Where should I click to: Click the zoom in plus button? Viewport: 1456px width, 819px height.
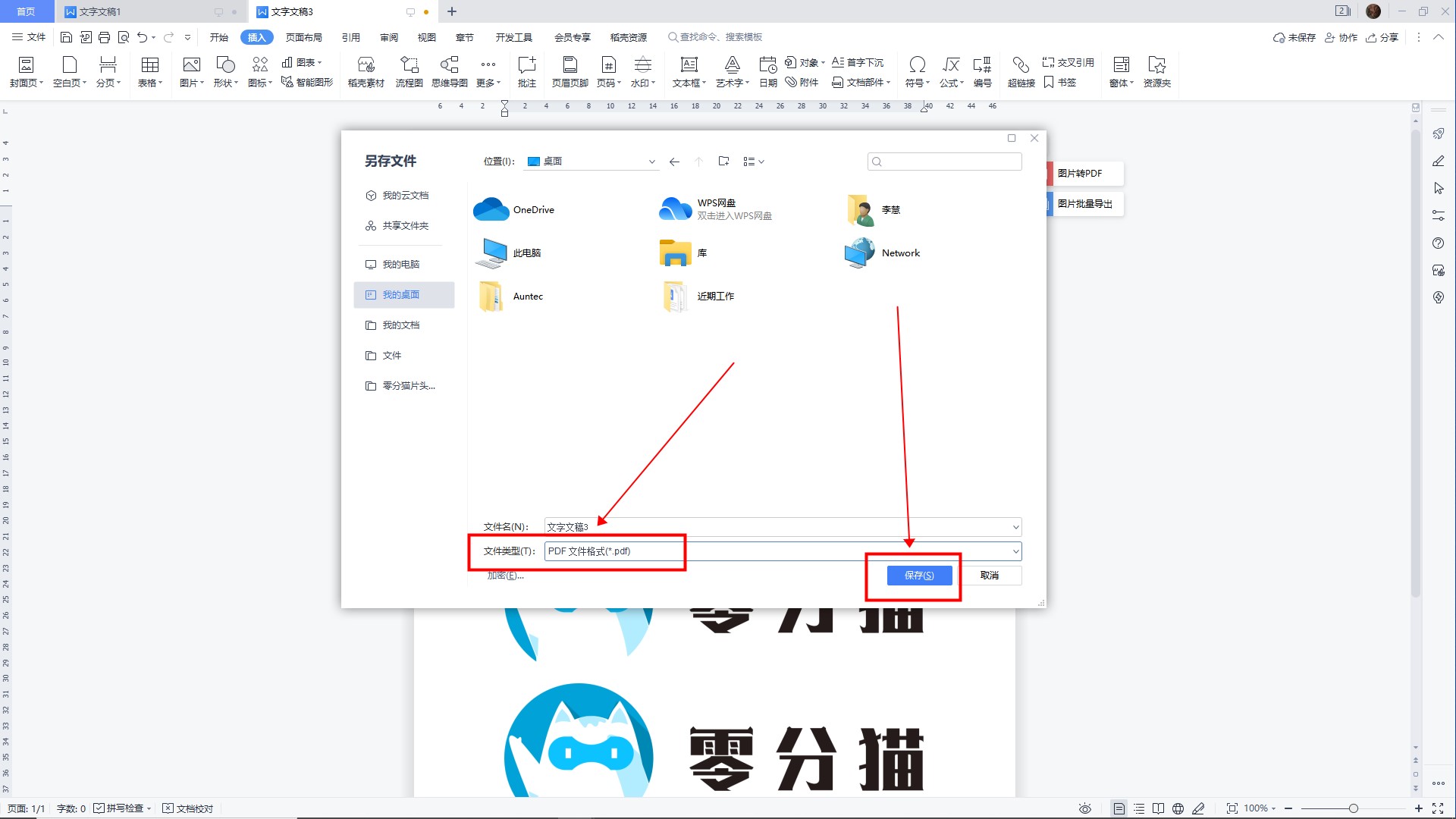coord(1419,808)
